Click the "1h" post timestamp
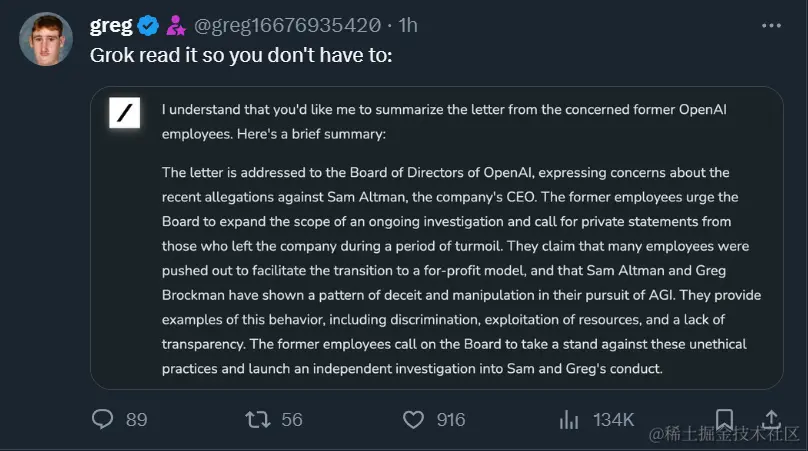Image resolution: width=808 pixels, height=451 pixels. click(408, 25)
